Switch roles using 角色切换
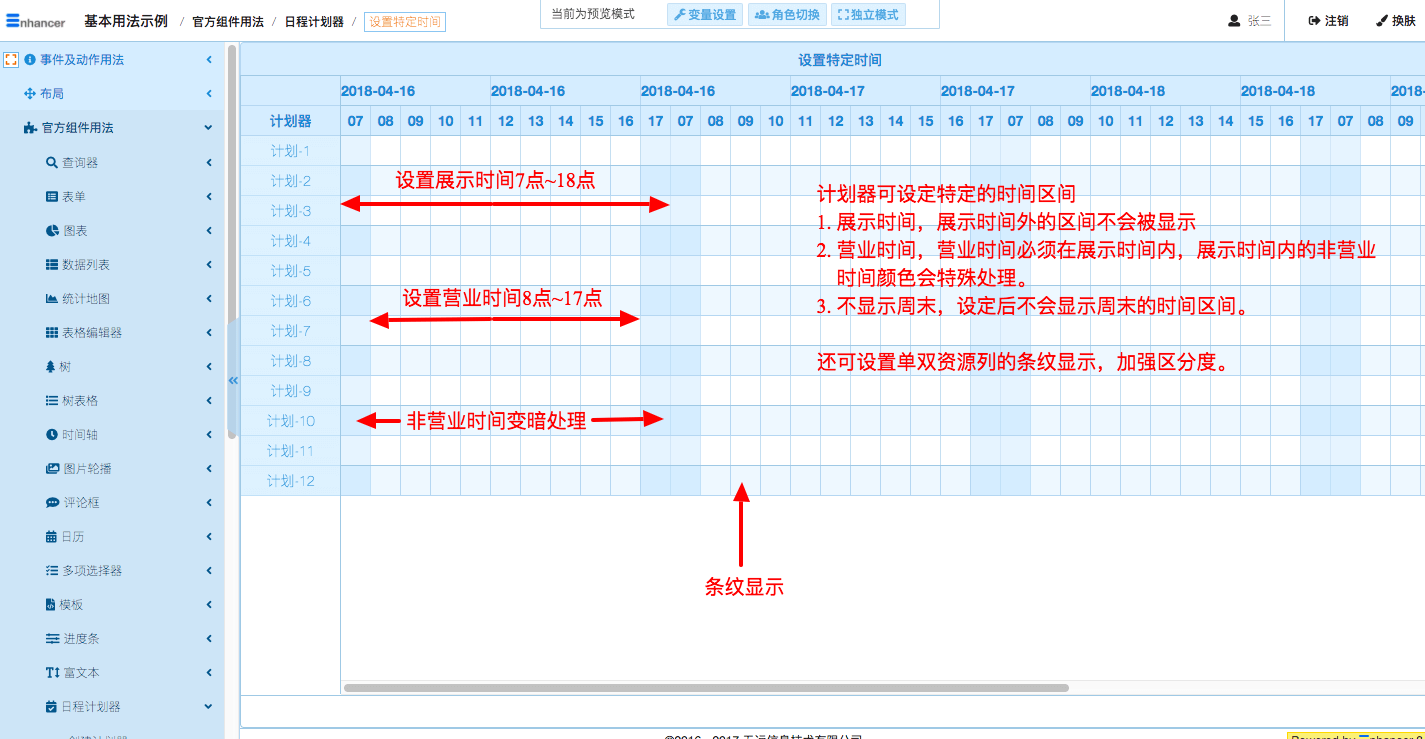Viewport: 1425px width, 739px height. [787, 15]
